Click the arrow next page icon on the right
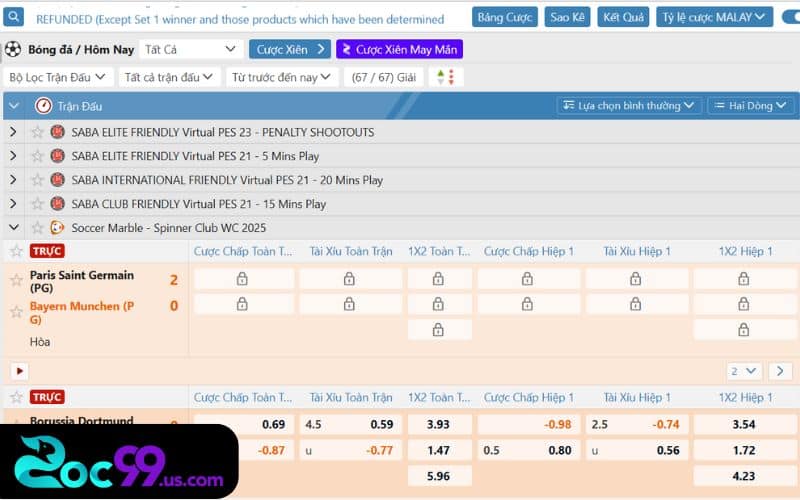 pyautogui.click(x=781, y=371)
